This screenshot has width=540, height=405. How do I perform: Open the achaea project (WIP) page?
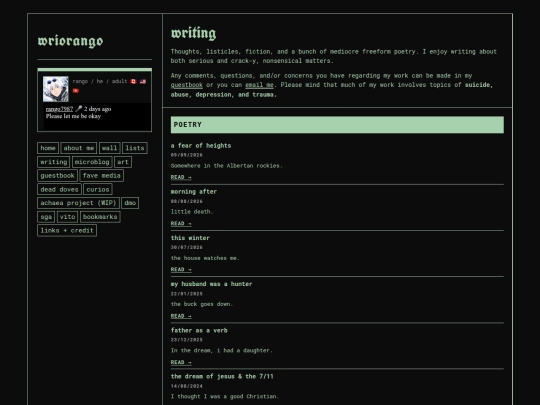tap(79, 203)
